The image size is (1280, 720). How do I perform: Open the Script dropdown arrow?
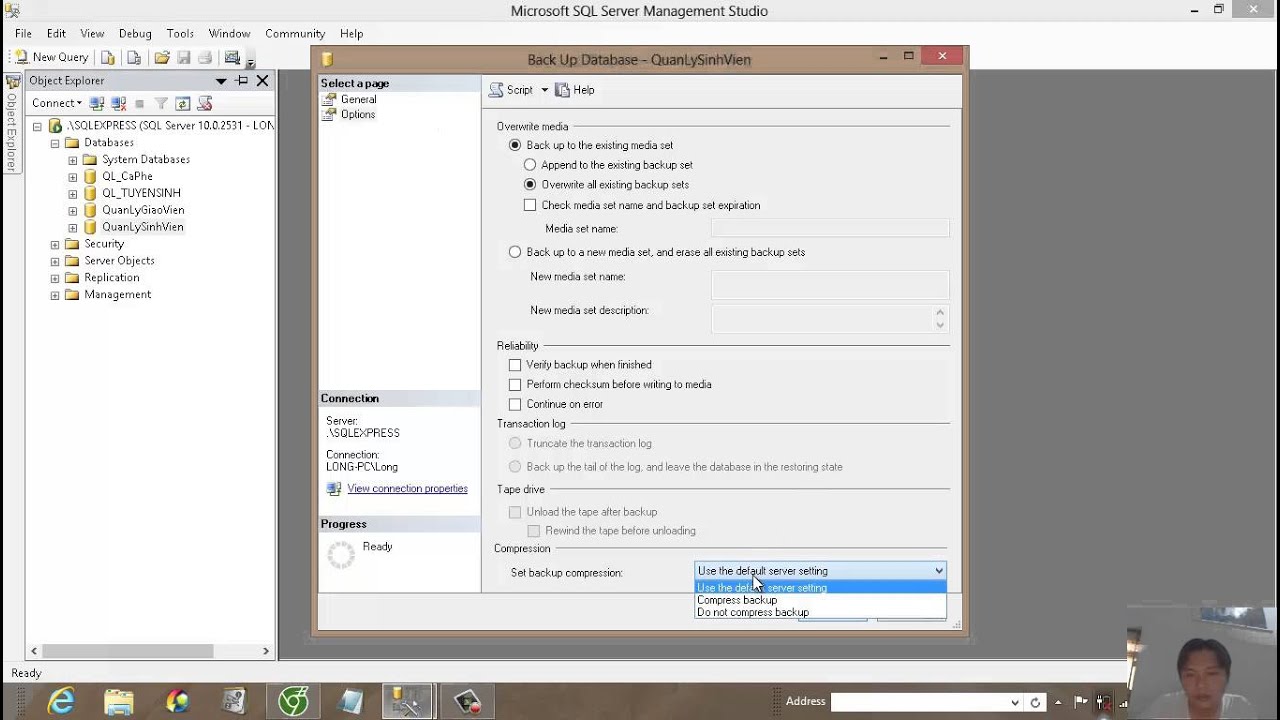coord(544,90)
